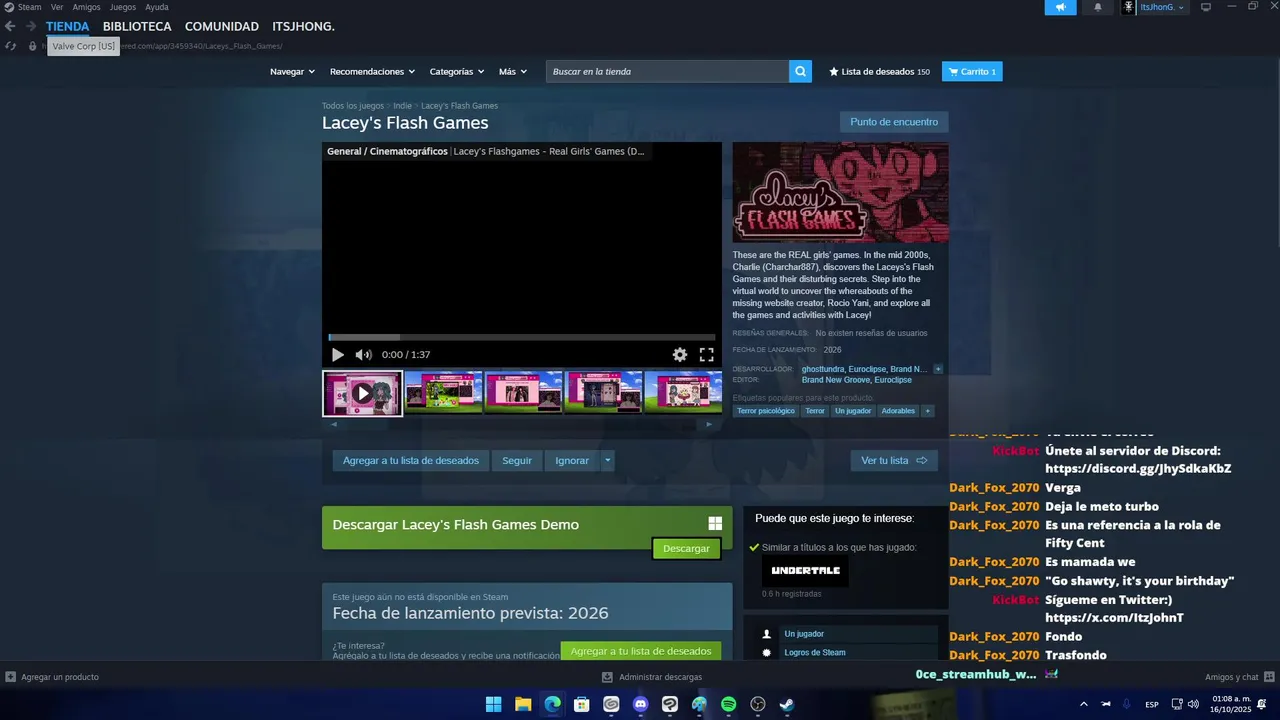
Task: Open the Amigos menu
Action: tap(87, 7)
